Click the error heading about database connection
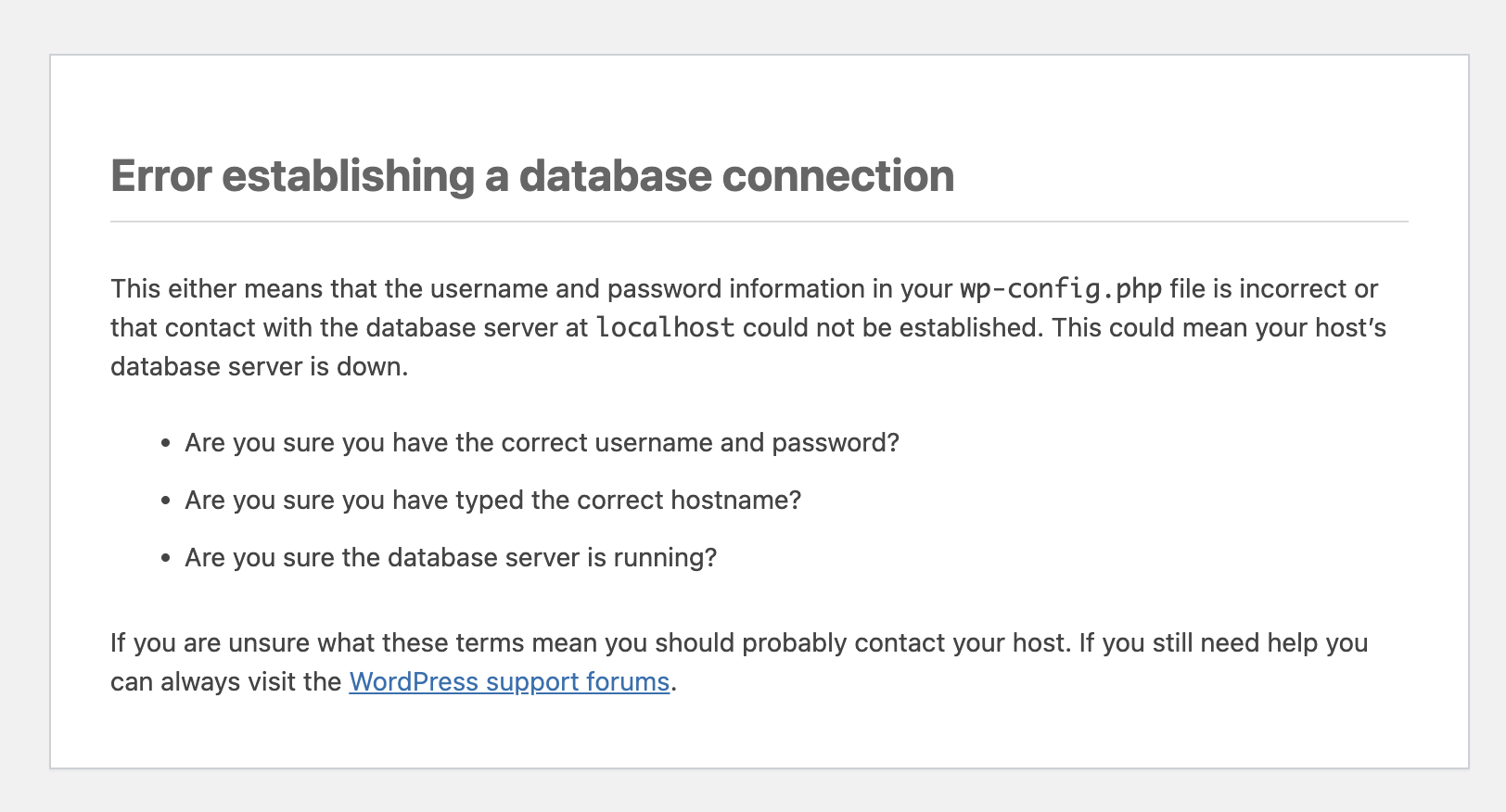 [x=532, y=176]
